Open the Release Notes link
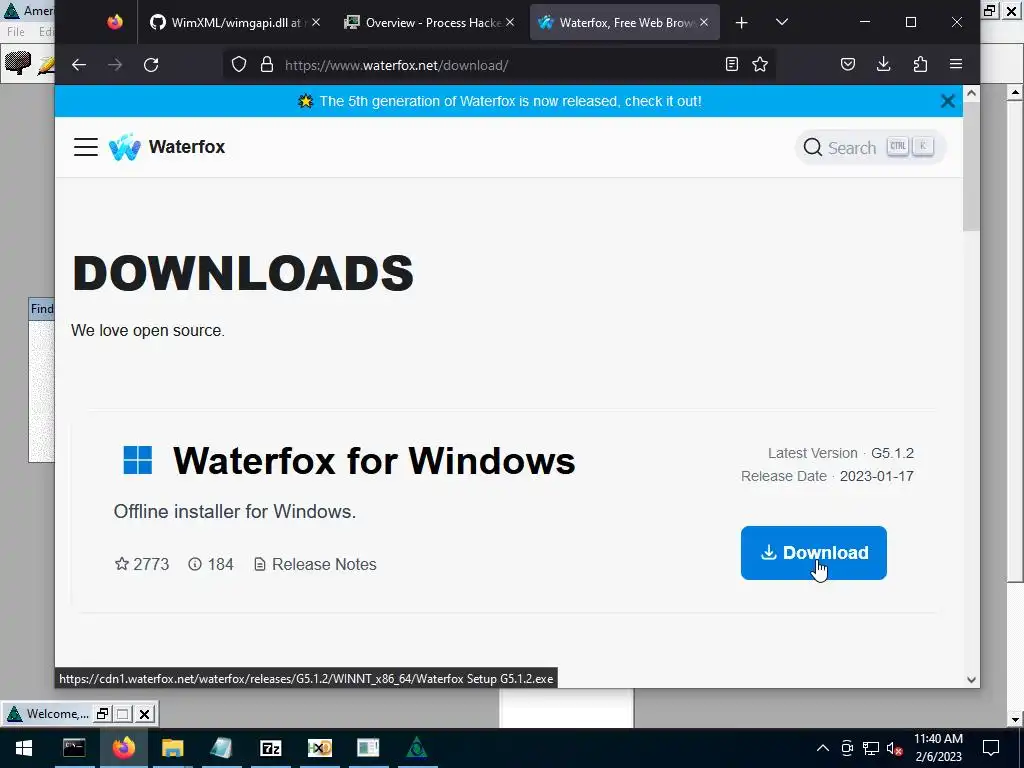Image resolution: width=1024 pixels, height=768 pixels. click(x=315, y=564)
